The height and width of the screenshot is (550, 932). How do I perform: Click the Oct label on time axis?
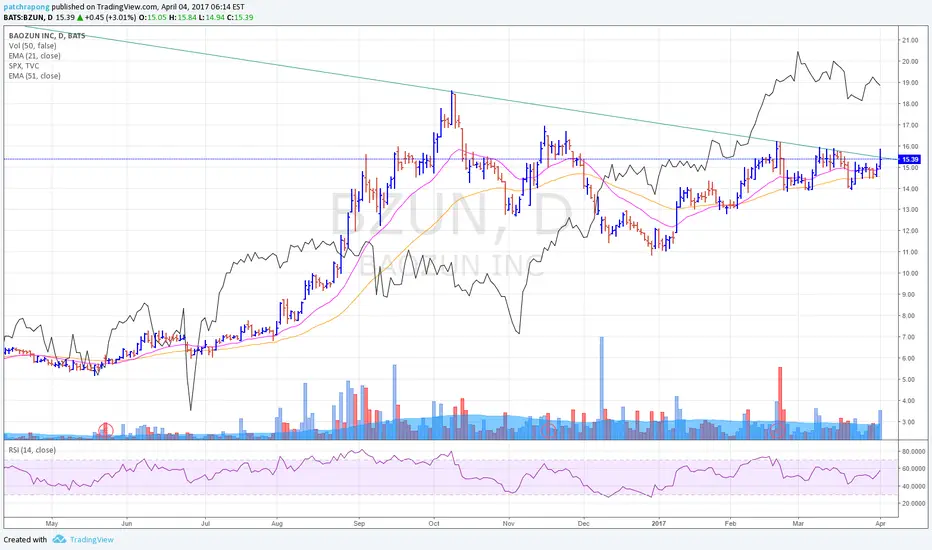pos(434,524)
